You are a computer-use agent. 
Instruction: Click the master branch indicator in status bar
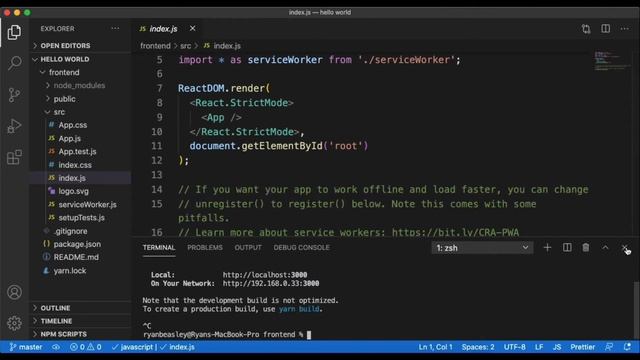26,347
